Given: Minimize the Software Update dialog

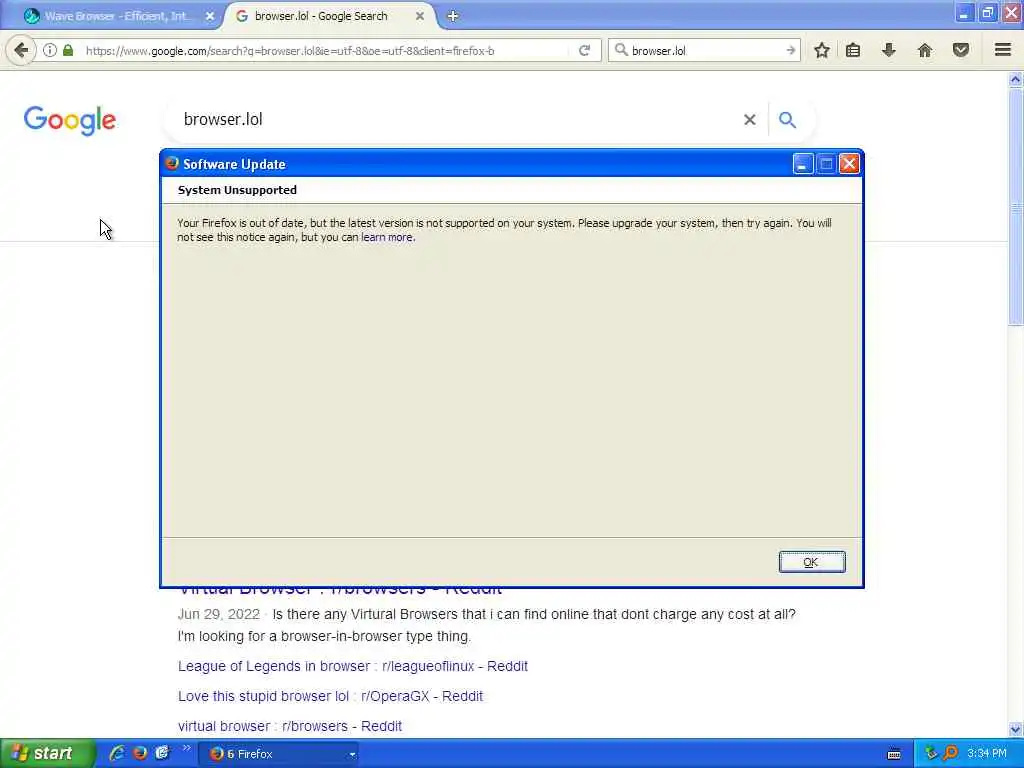Looking at the screenshot, I should [x=803, y=164].
